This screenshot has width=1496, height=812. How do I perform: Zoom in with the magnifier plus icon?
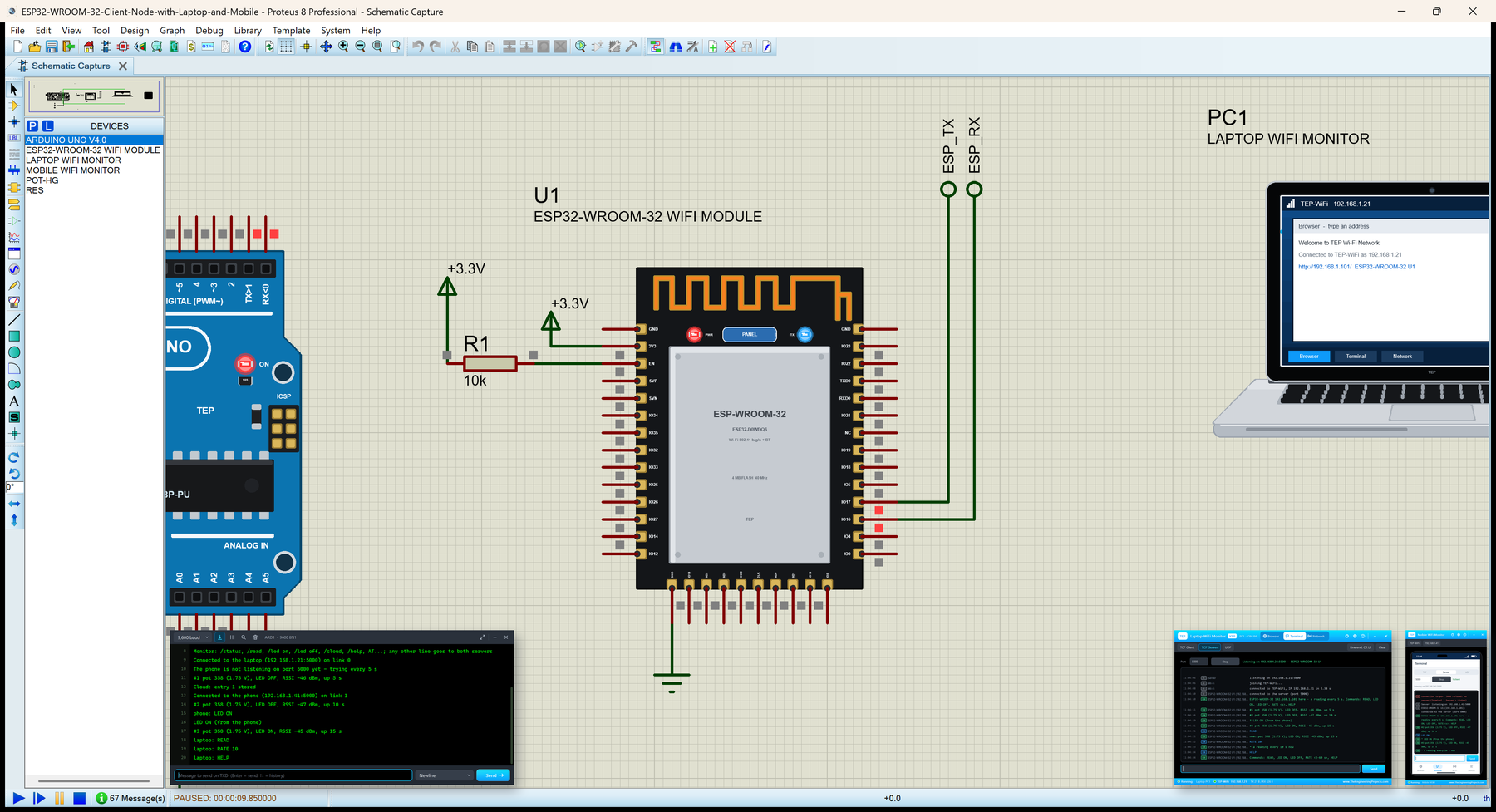343,47
